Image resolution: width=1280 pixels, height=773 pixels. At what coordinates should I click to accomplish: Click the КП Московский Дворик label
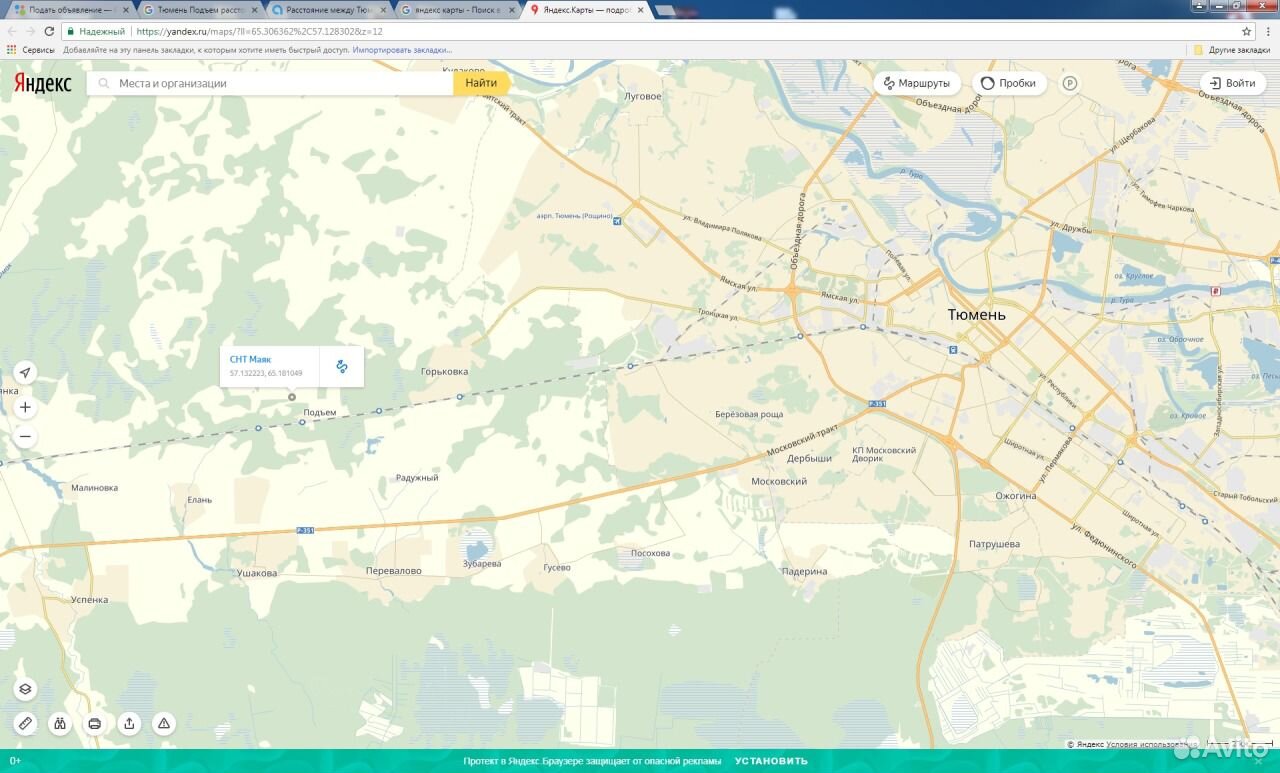tap(884, 454)
